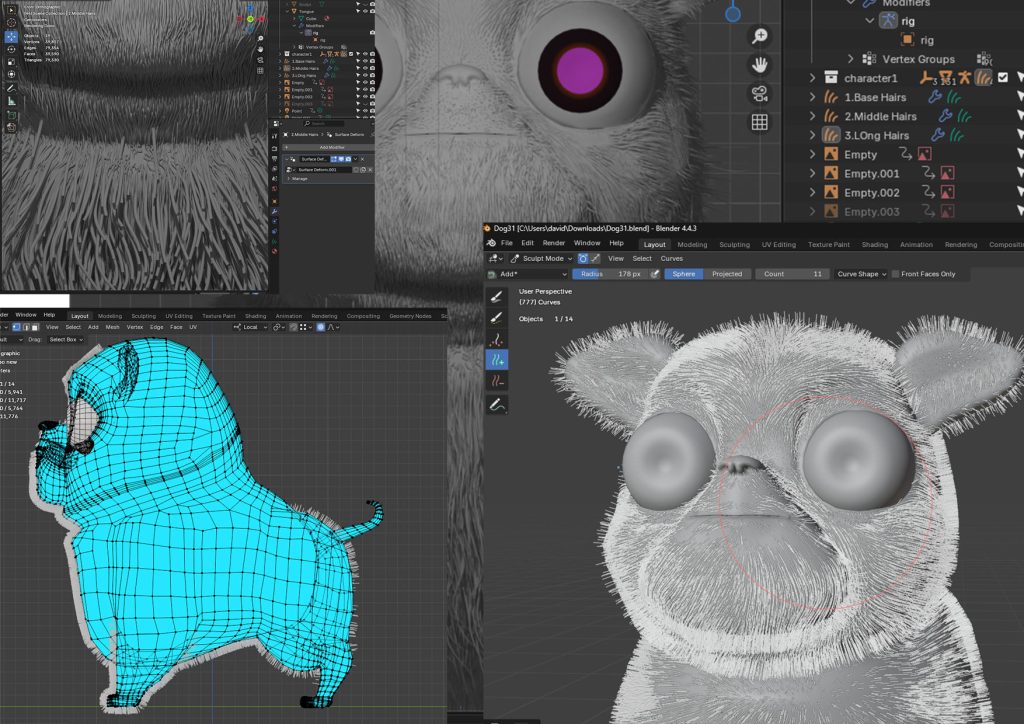
Task: Open the Vertex menu in mesh editor
Action: [135, 327]
